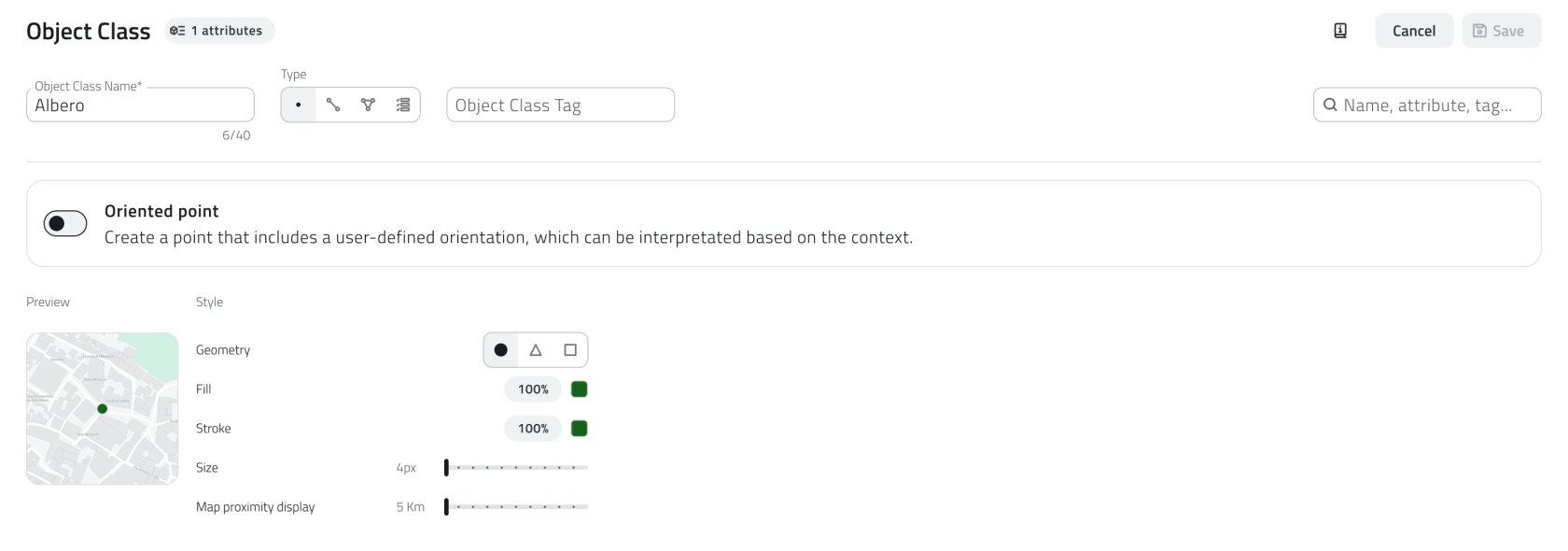Open the info guide book icon
This screenshot has height=551, width=1568.
pos(1340,31)
